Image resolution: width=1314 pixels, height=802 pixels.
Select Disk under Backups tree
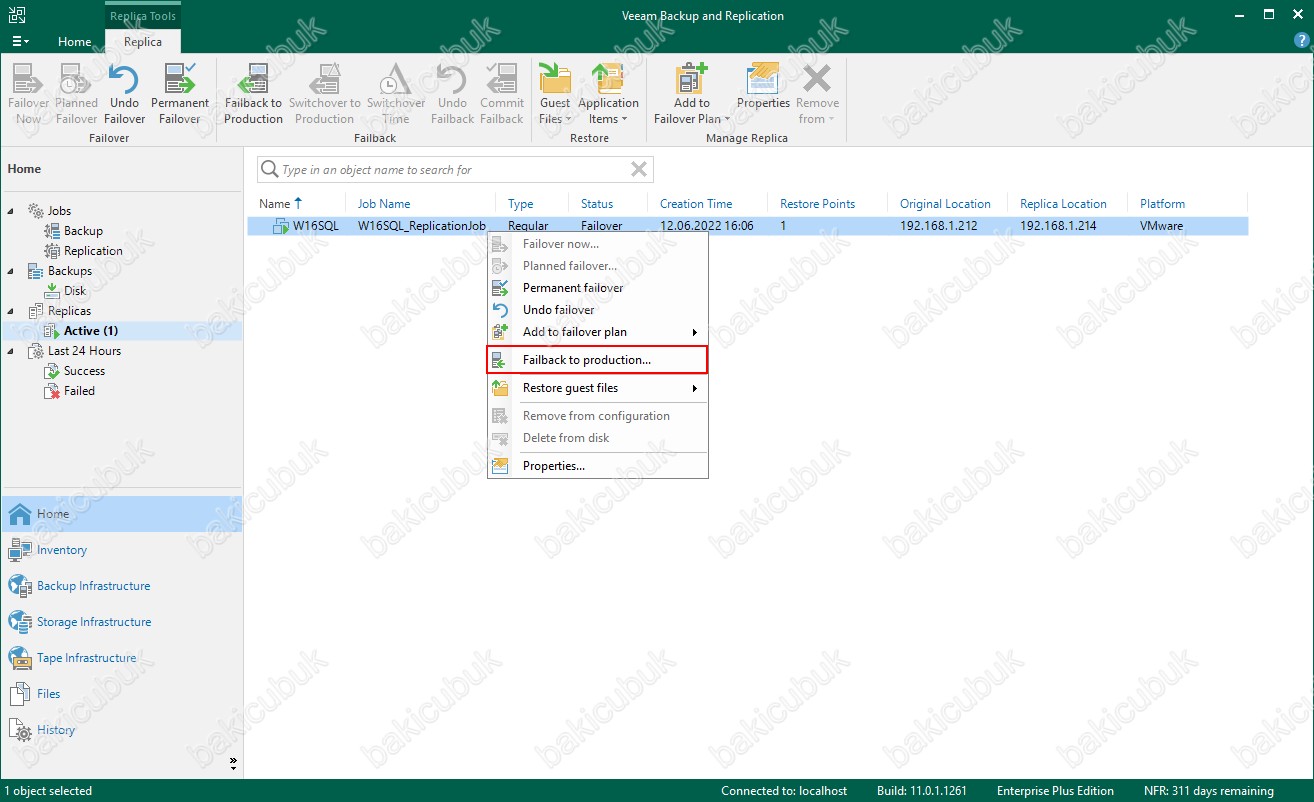point(75,291)
